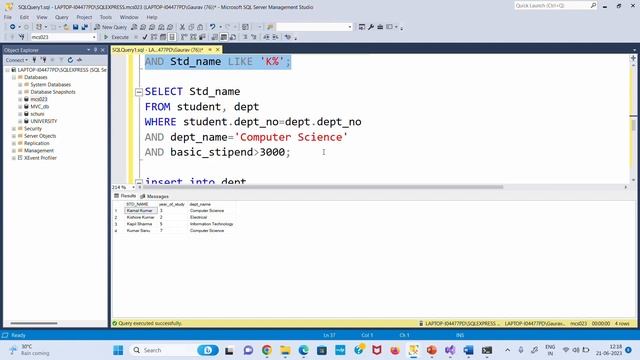Click the Decrease indent icon

click(x=266, y=37)
